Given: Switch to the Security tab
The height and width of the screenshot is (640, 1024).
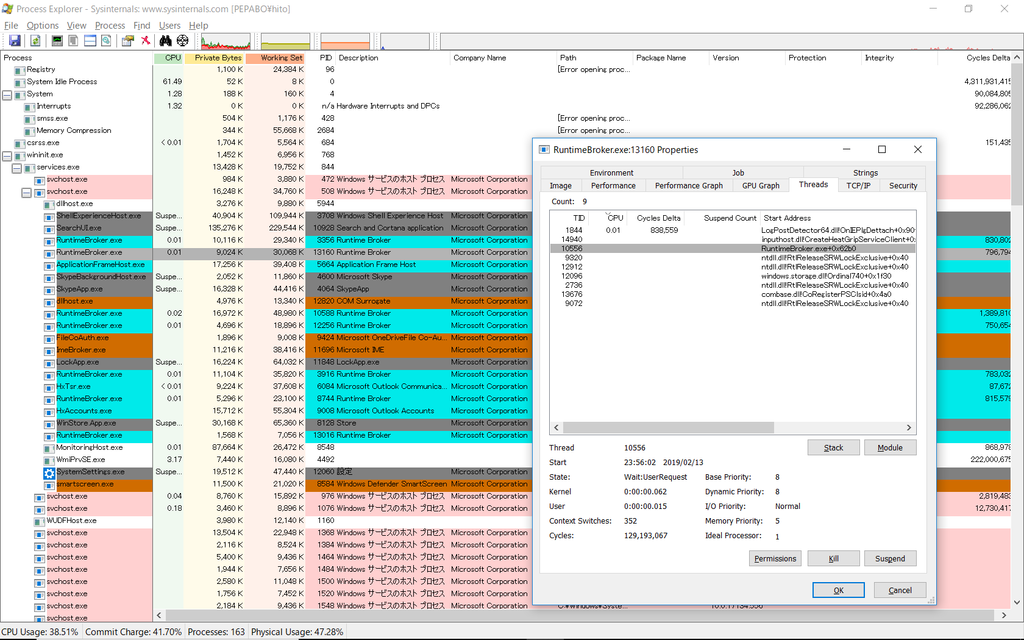Looking at the screenshot, I should pyautogui.click(x=903, y=185).
